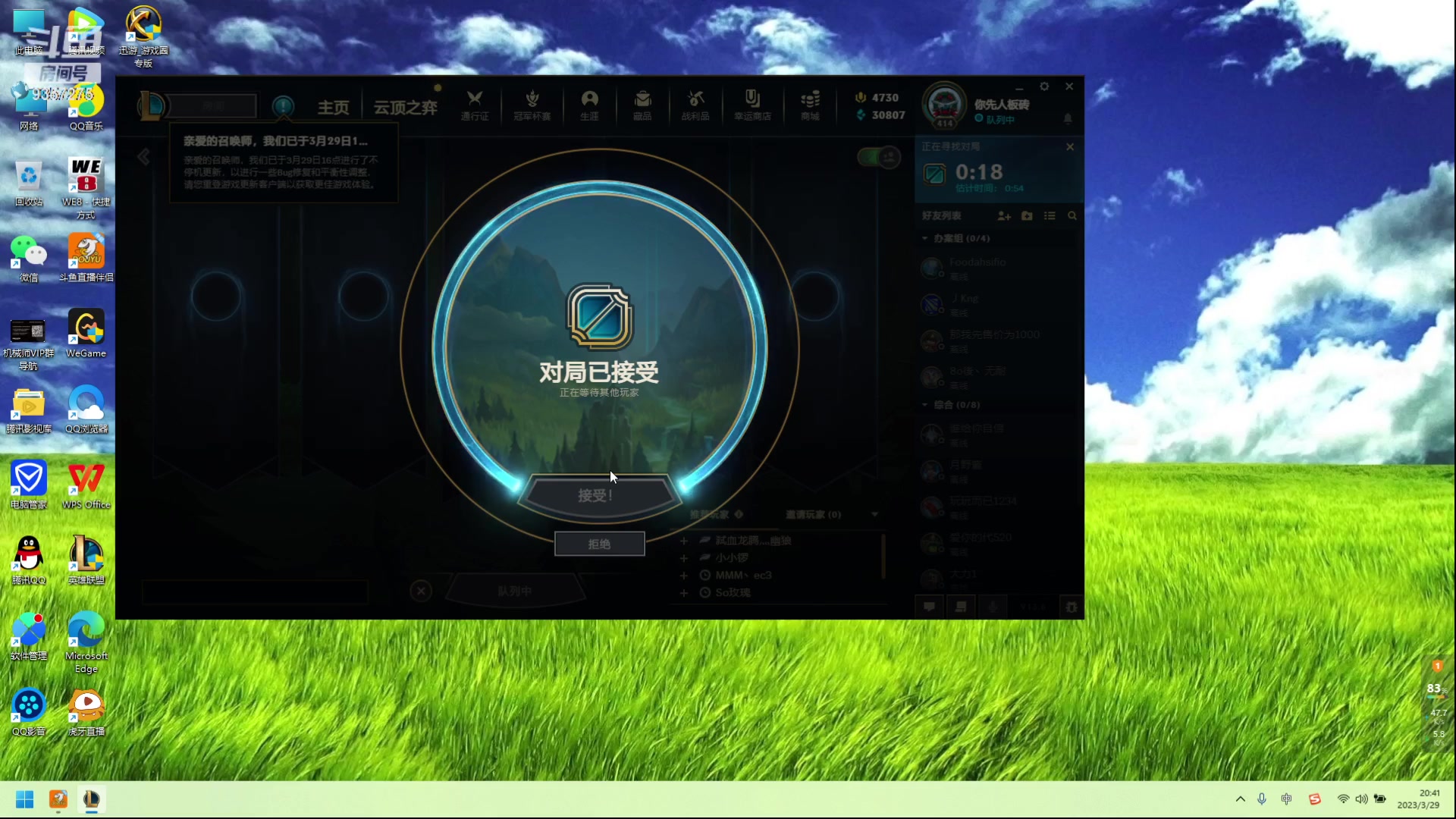The image size is (1456, 819).
Task: Click the bug report icon
Action: (x=1071, y=607)
